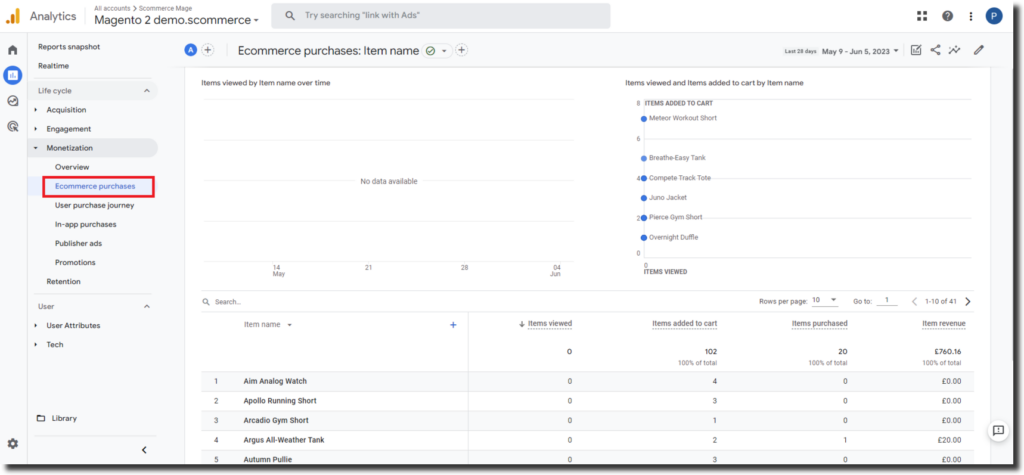Image resolution: width=1024 pixels, height=475 pixels.
Task: Open the account avatar P
Action: point(994,16)
